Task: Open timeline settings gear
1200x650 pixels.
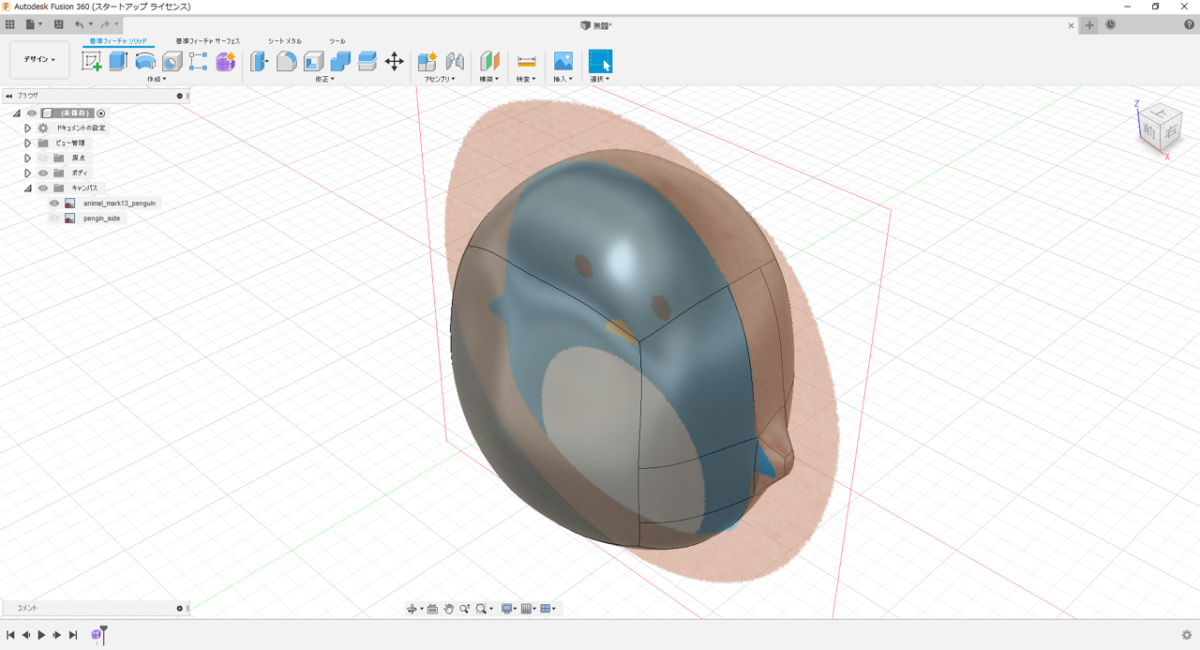Action: pyautogui.click(x=1186, y=634)
